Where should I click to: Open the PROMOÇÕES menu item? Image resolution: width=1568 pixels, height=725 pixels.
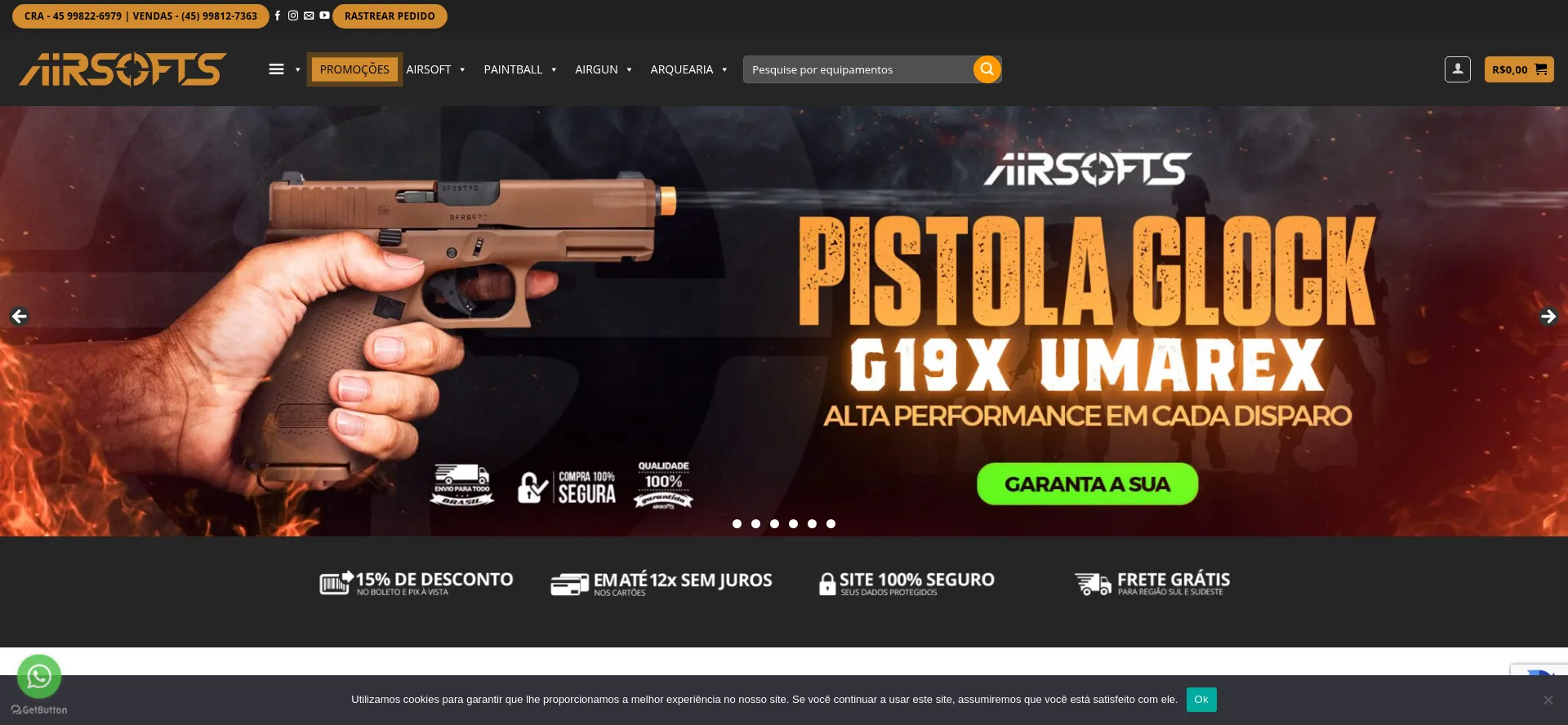tap(354, 69)
